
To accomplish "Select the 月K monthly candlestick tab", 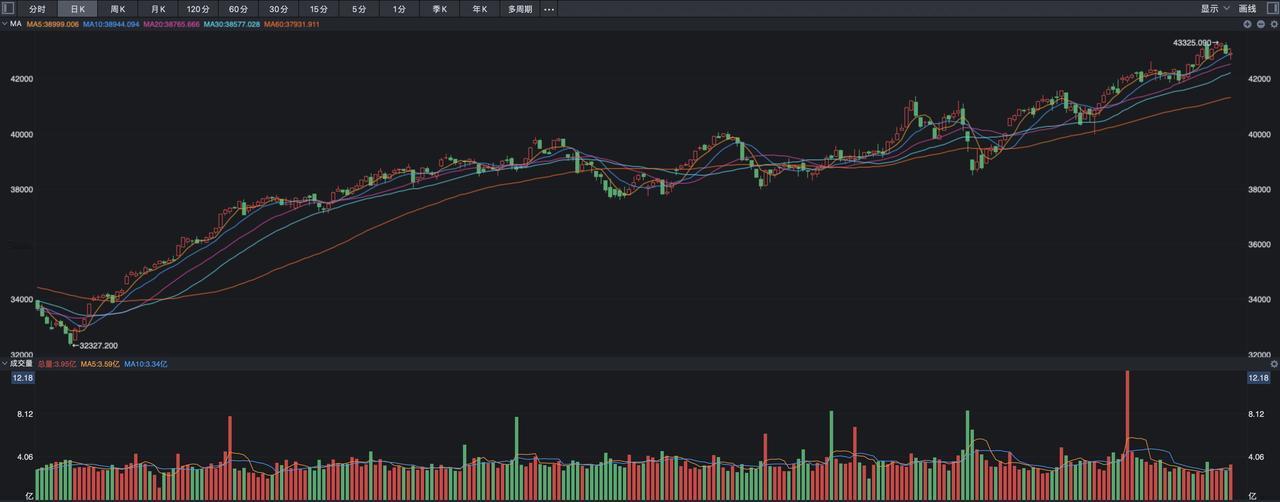I will pyautogui.click(x=158, y=9).
